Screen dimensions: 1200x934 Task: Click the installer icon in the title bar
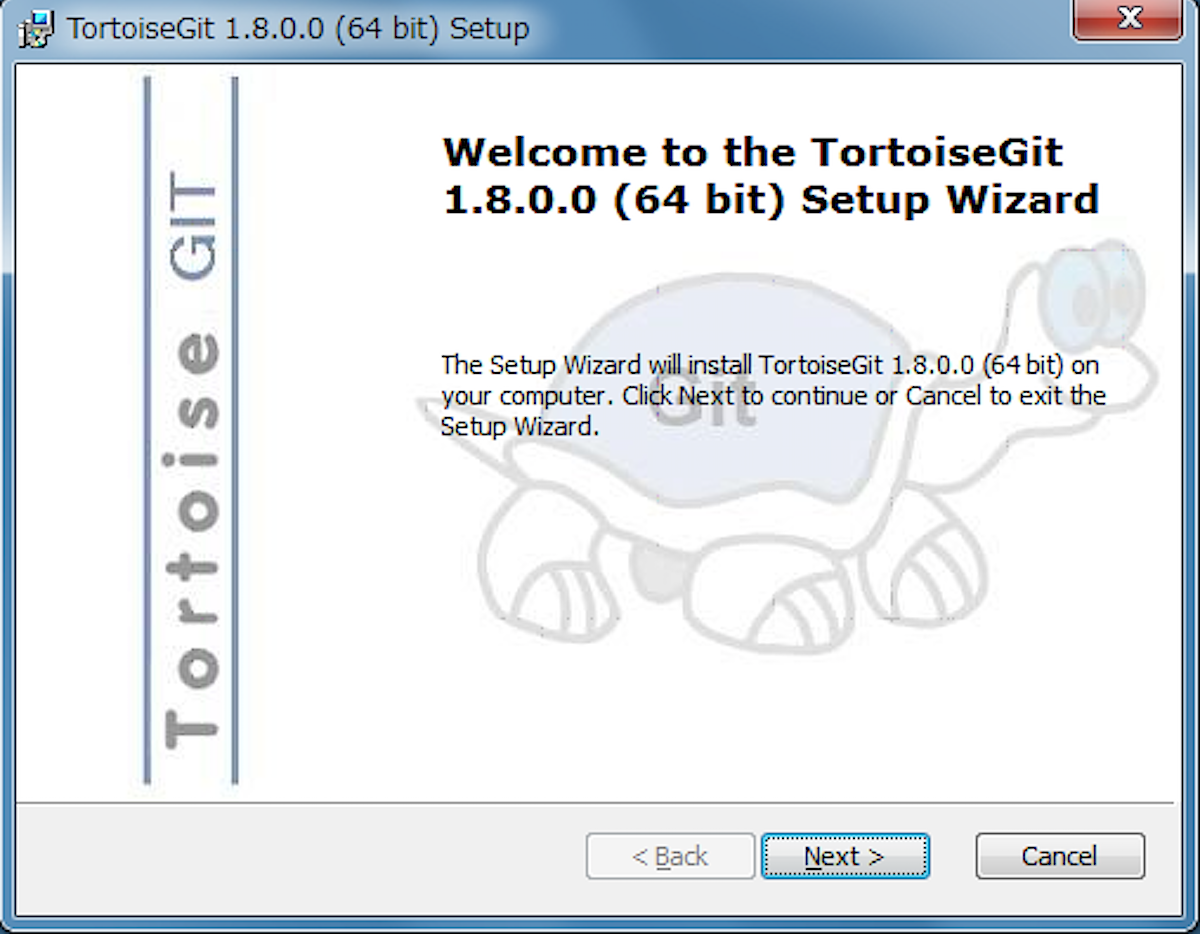(36, 28)
